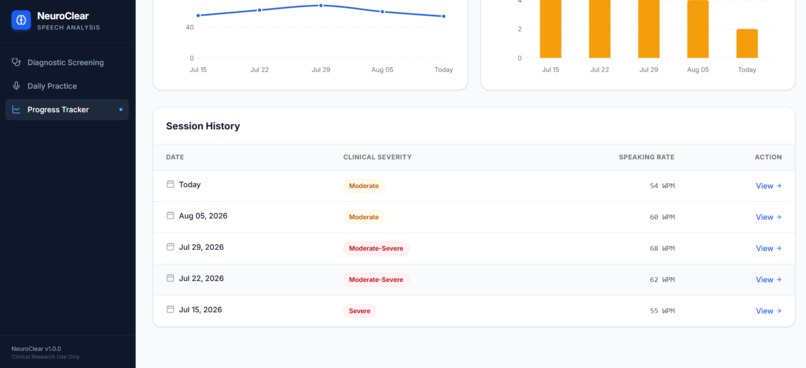Click the Progress Tracker chart icon
The width and height of the screenshot is (806, 368).
pos(16,109)
